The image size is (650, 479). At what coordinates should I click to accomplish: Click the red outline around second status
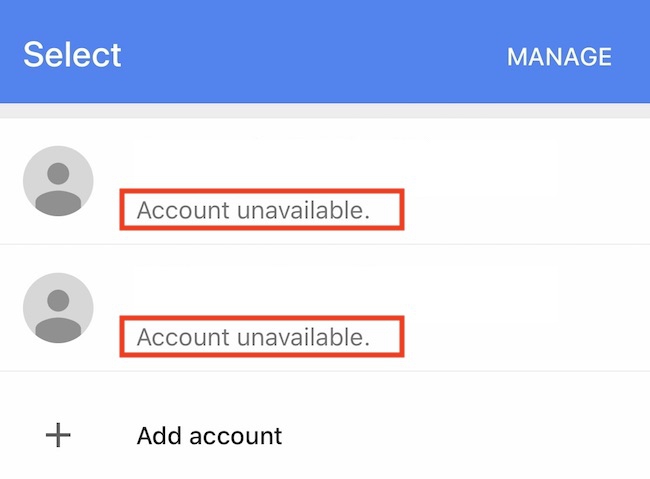[262, 317]
